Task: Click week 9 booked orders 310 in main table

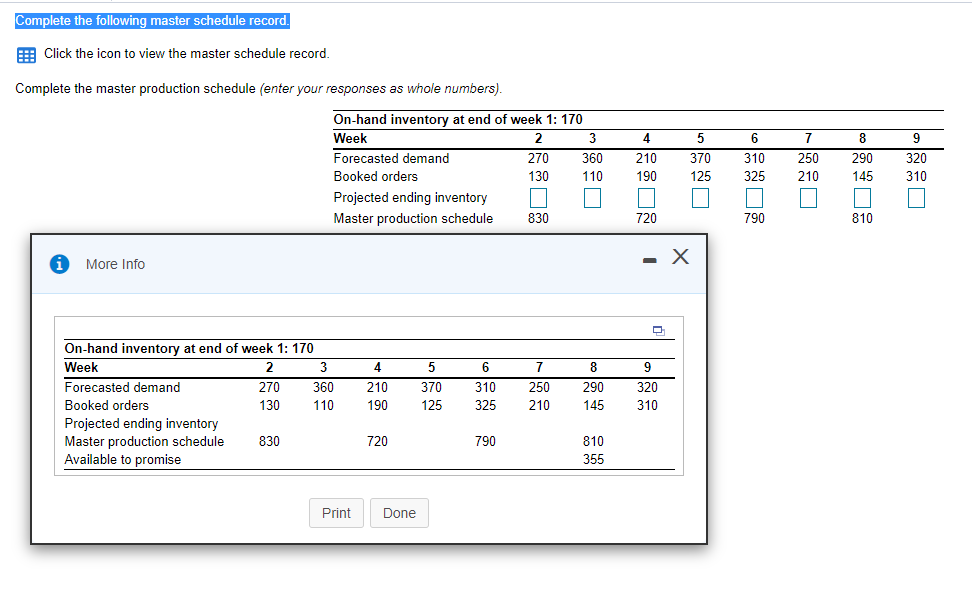Action: point(916,177)
